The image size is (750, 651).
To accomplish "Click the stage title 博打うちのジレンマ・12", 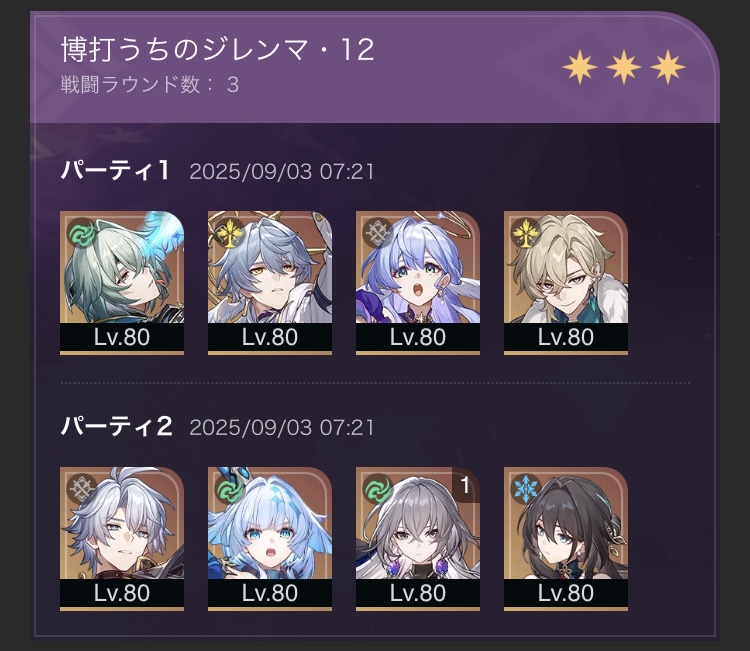I will pos(218,49).
